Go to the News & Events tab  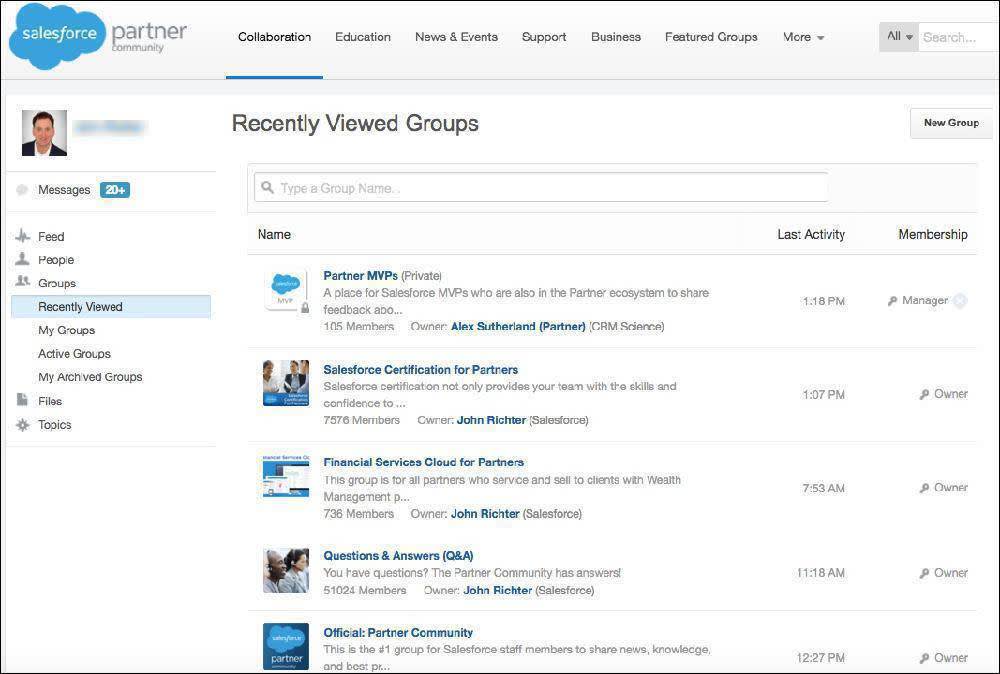456,37
